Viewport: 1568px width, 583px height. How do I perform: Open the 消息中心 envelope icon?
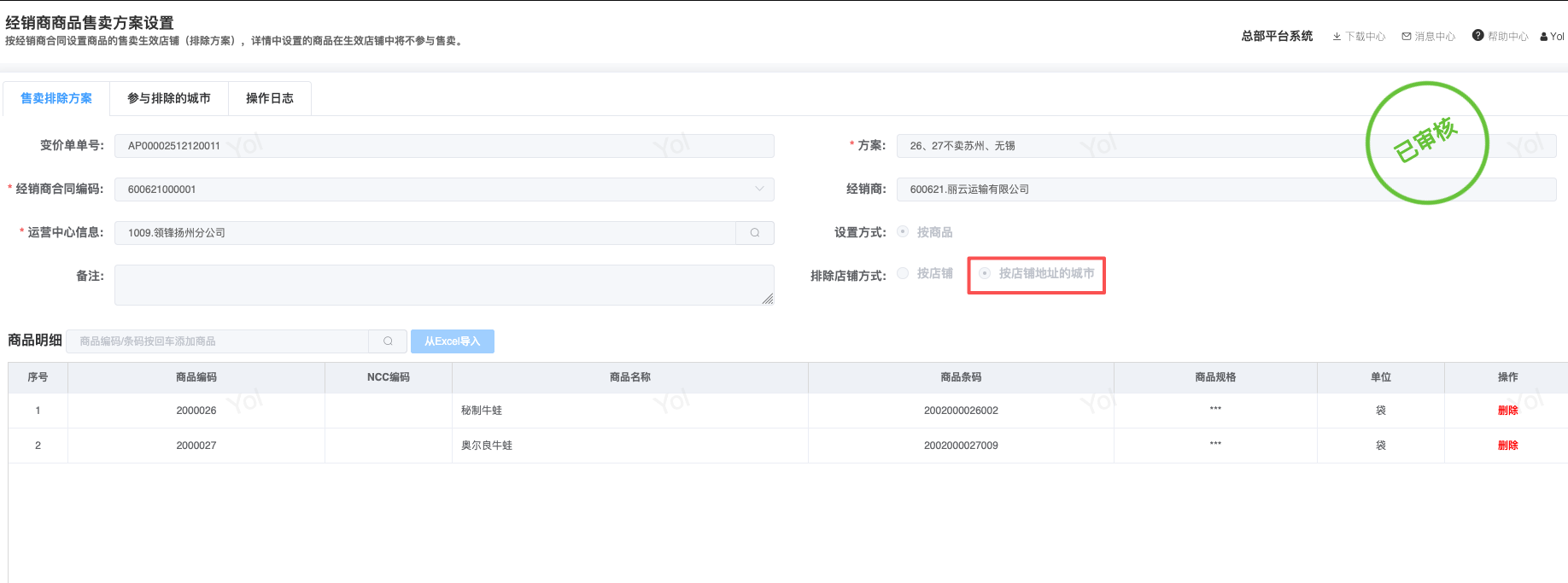[1407, 37]
